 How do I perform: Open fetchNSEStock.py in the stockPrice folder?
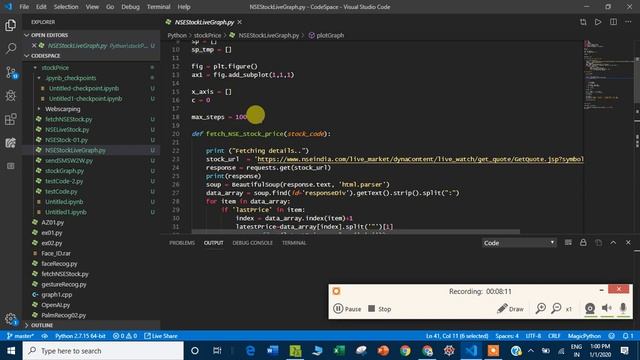point(69,119)
